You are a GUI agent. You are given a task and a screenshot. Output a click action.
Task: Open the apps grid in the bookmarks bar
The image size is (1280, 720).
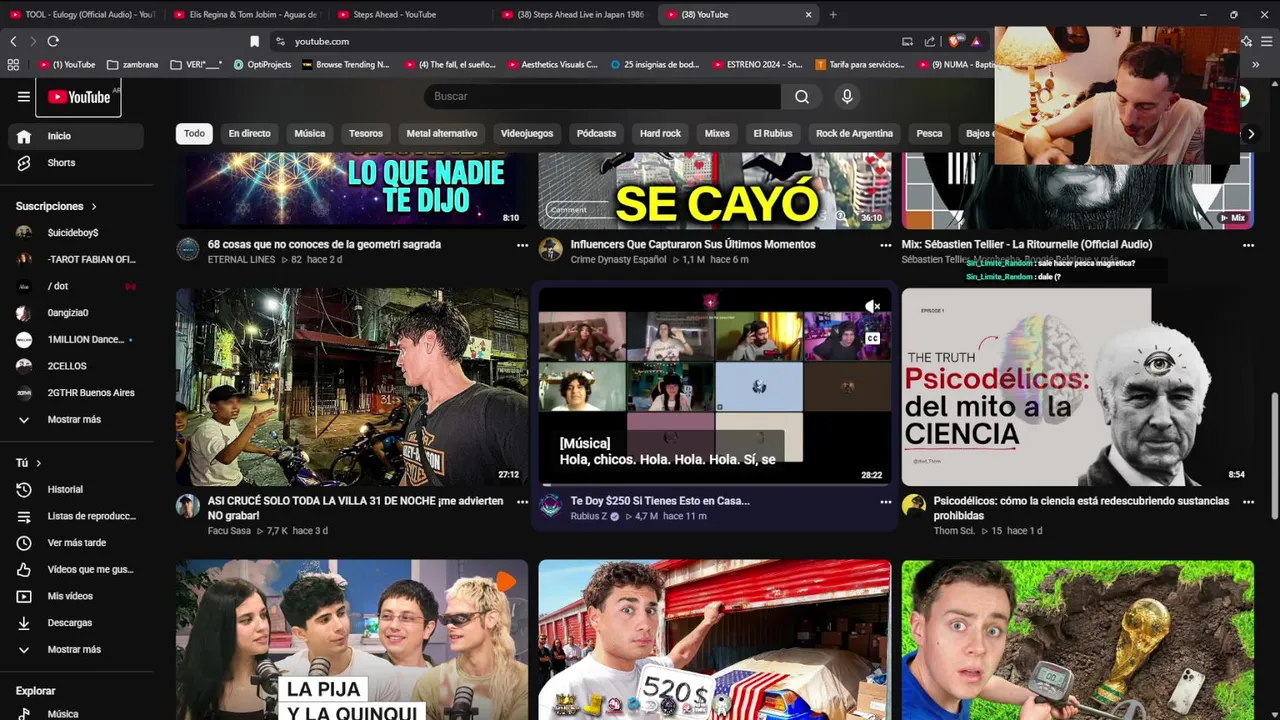pos(13,64)
